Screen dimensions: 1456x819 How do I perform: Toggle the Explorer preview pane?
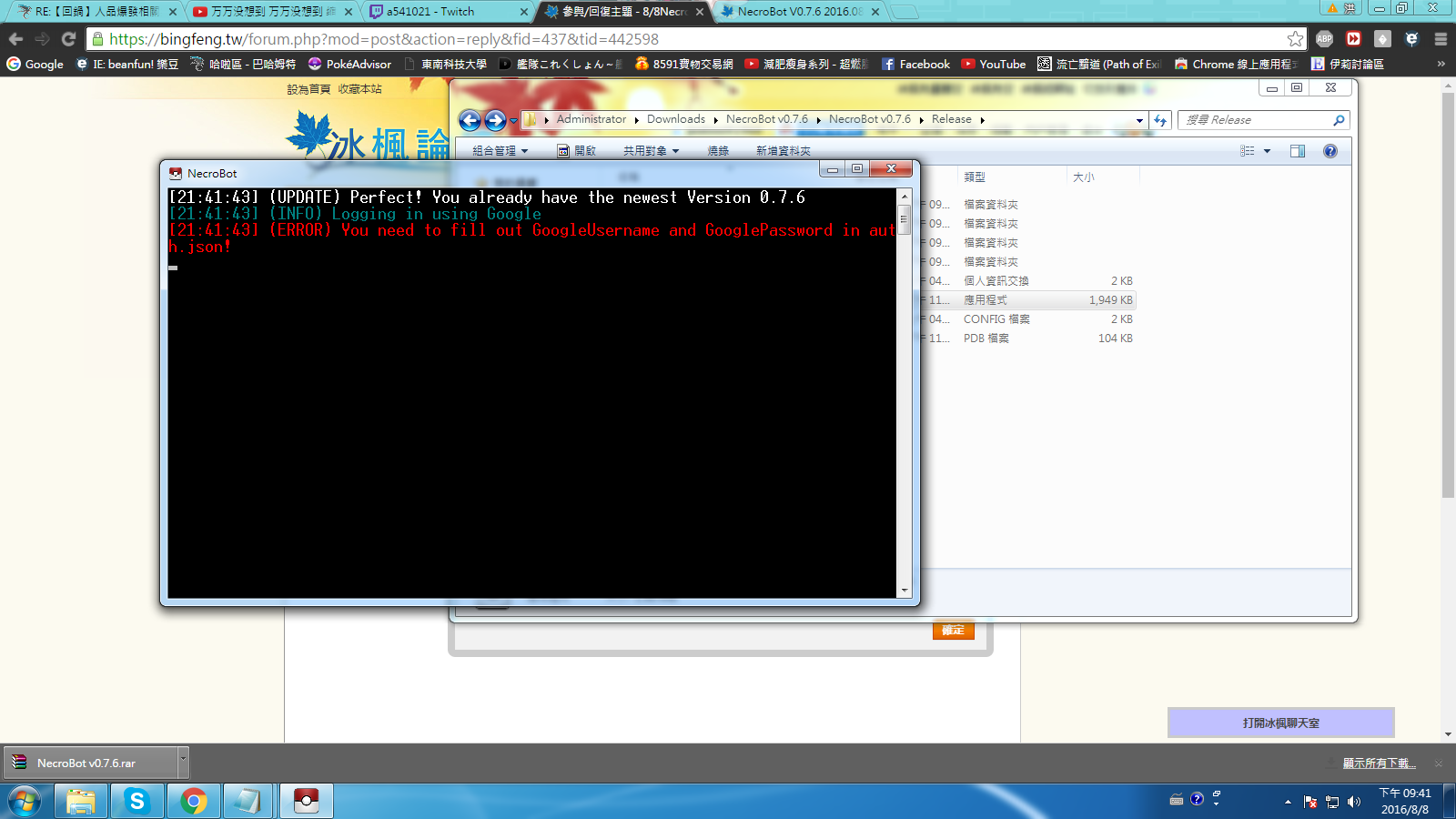point(1298,151)
